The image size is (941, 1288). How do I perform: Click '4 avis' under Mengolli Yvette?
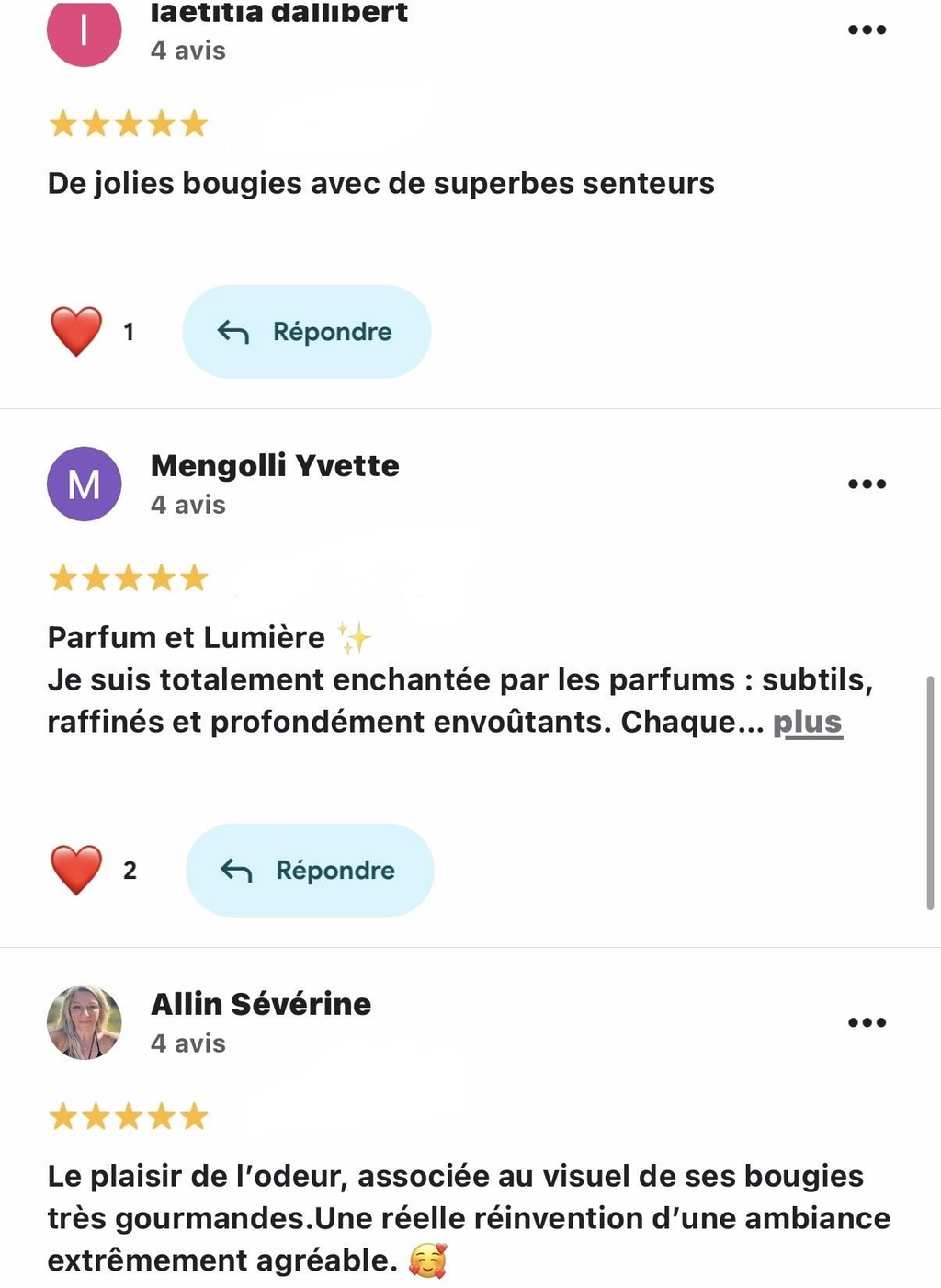tap(188, 505)
